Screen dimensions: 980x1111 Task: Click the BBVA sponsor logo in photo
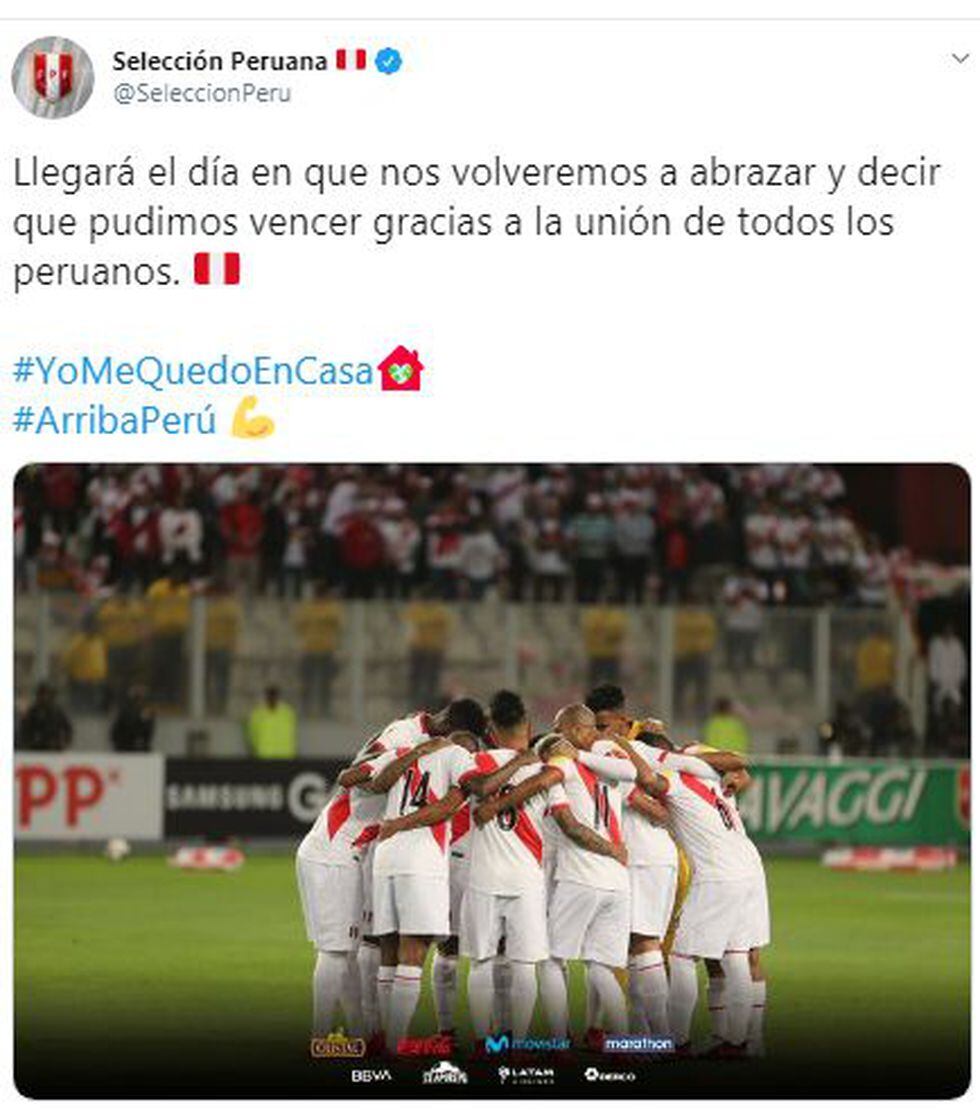click(371, 1076)
